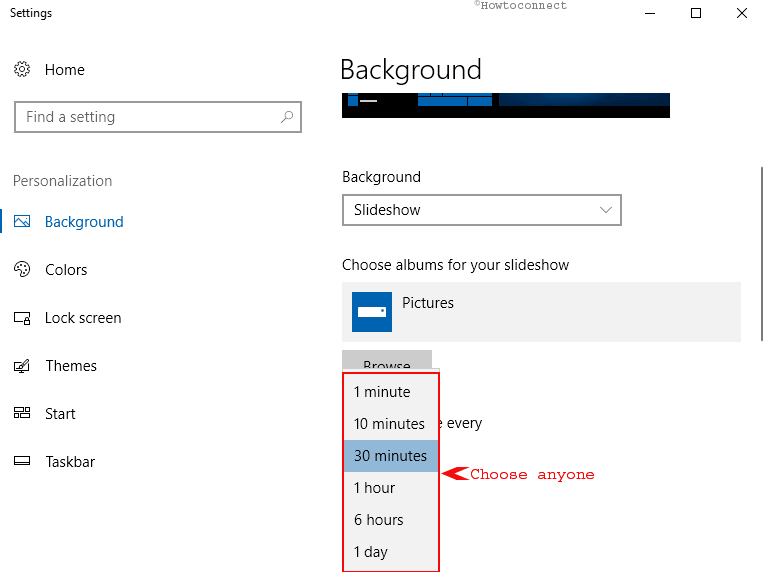Expand the Slideshow background dropdown
Image resolution: width=763 pixels, height=572 pixels.
click(x=482, y=210)
